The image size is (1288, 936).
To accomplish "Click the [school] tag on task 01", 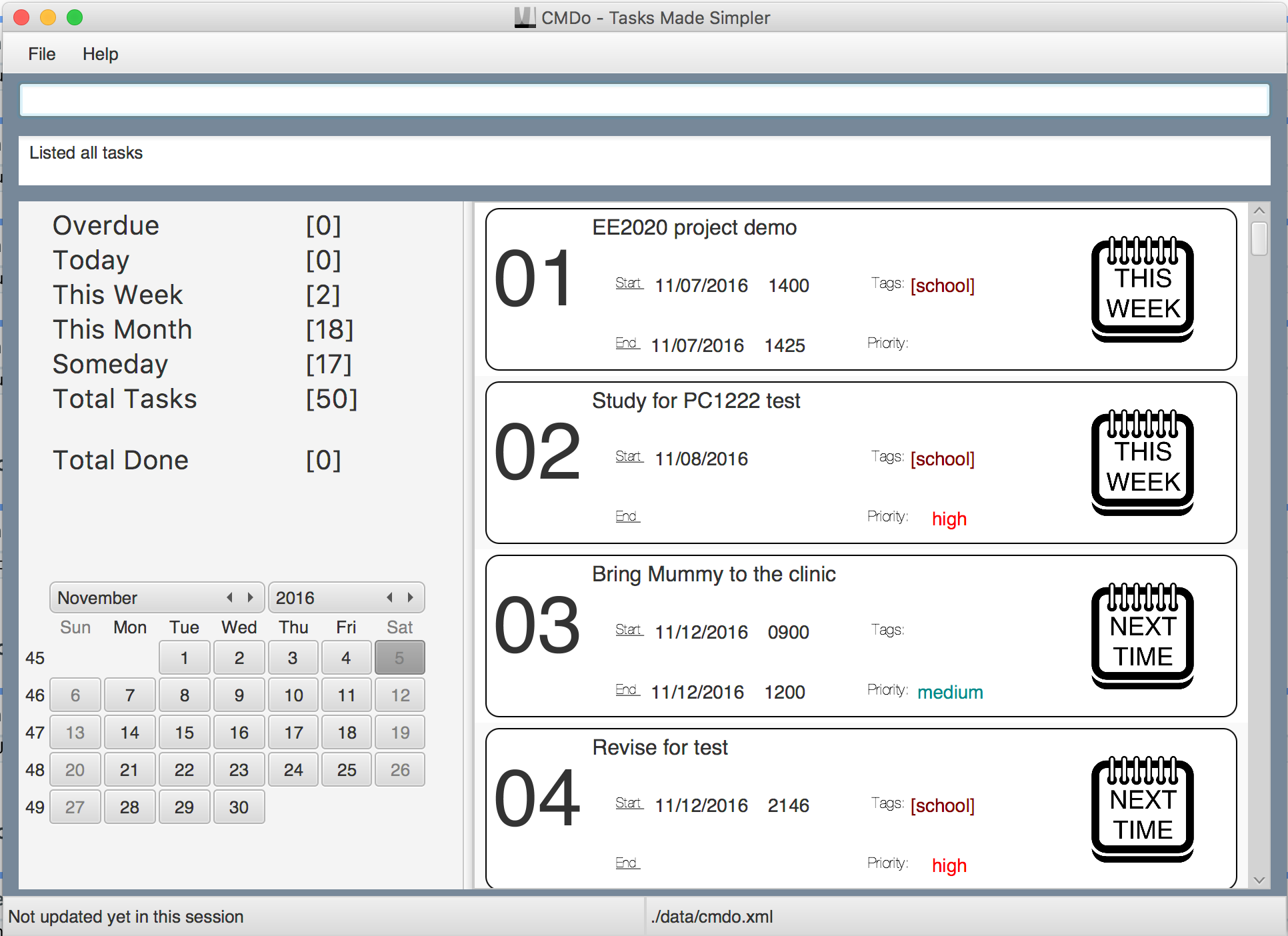I will (942, 285).
